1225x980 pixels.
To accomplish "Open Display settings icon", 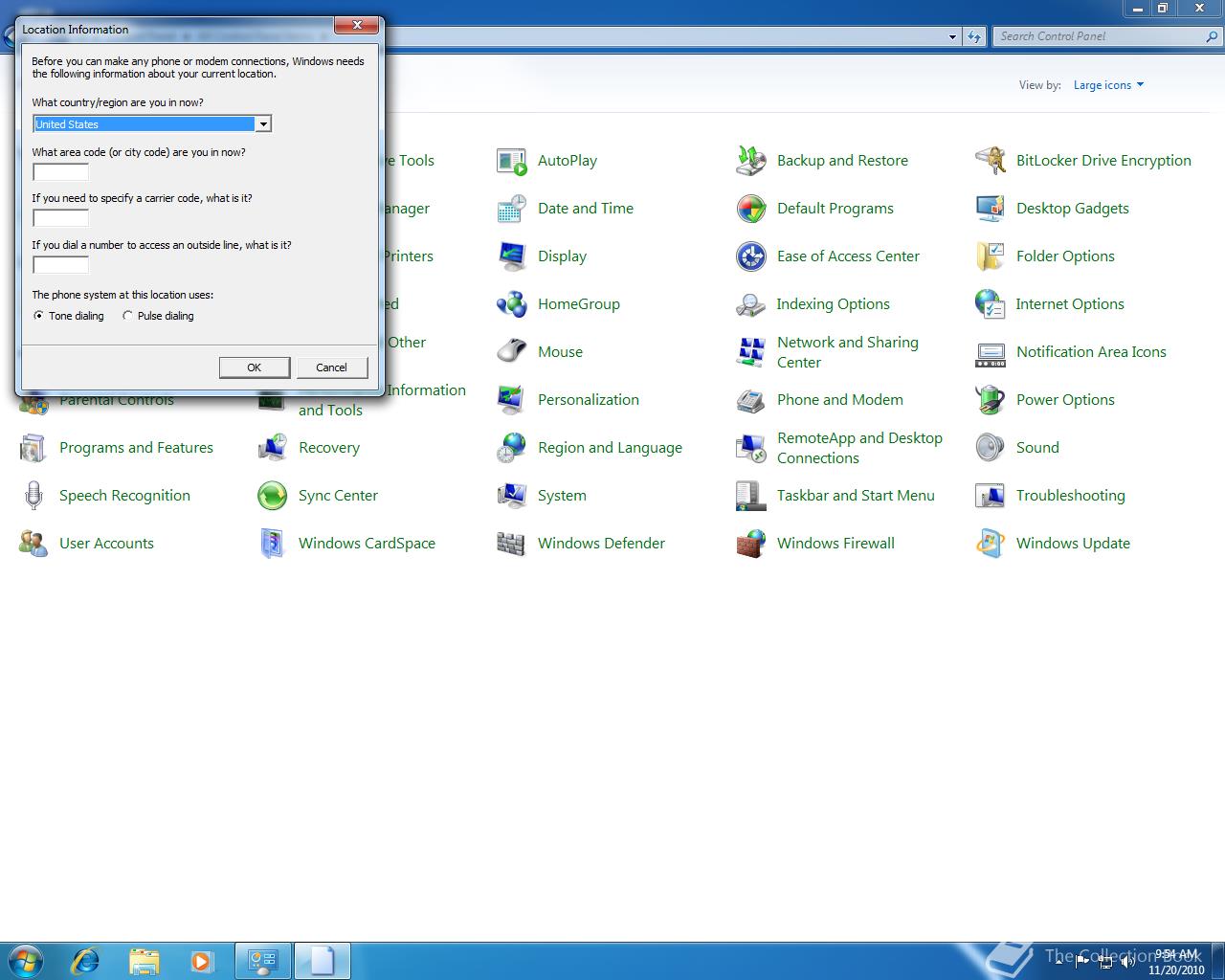I will coord(512,256).
